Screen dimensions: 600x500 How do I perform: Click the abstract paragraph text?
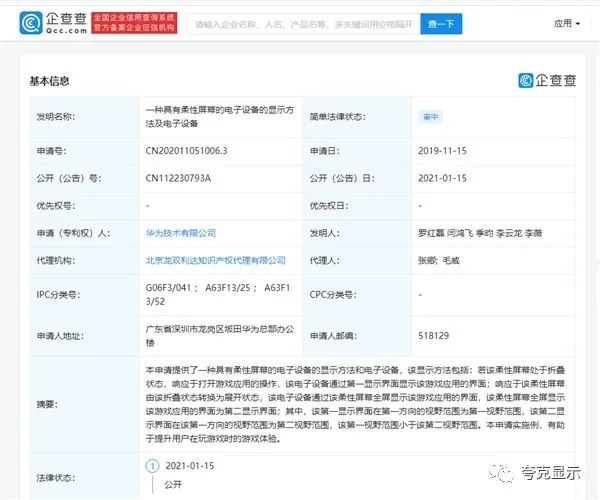point(355,404)
